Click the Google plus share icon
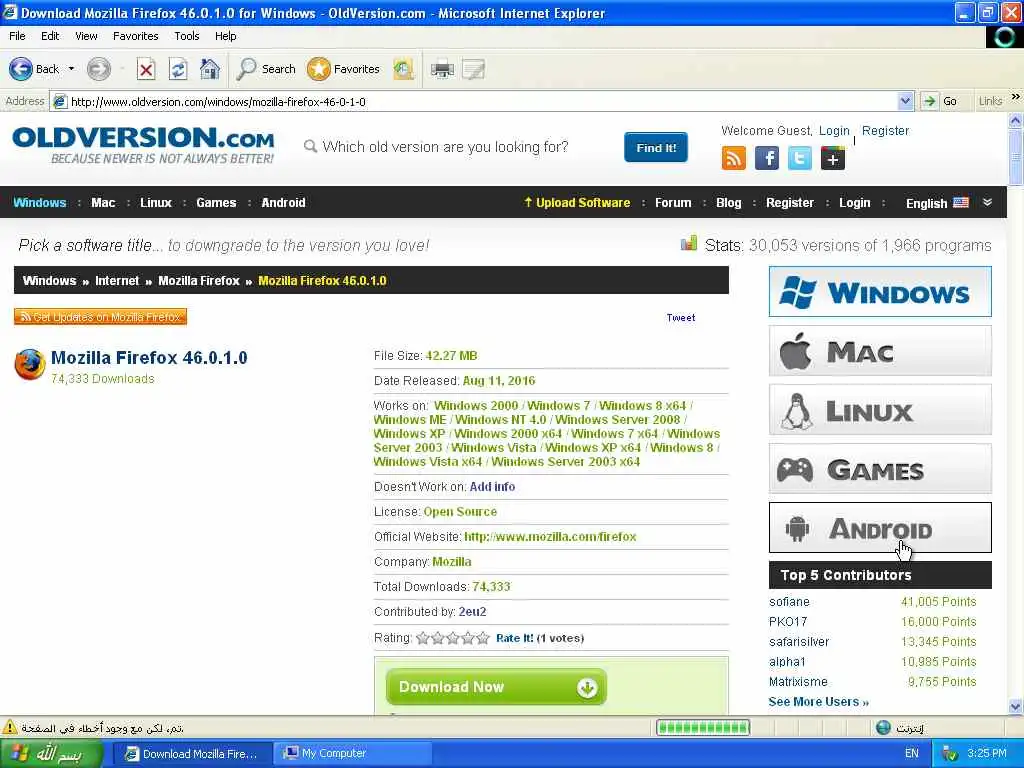1024x768 pixels. (833, 158)
